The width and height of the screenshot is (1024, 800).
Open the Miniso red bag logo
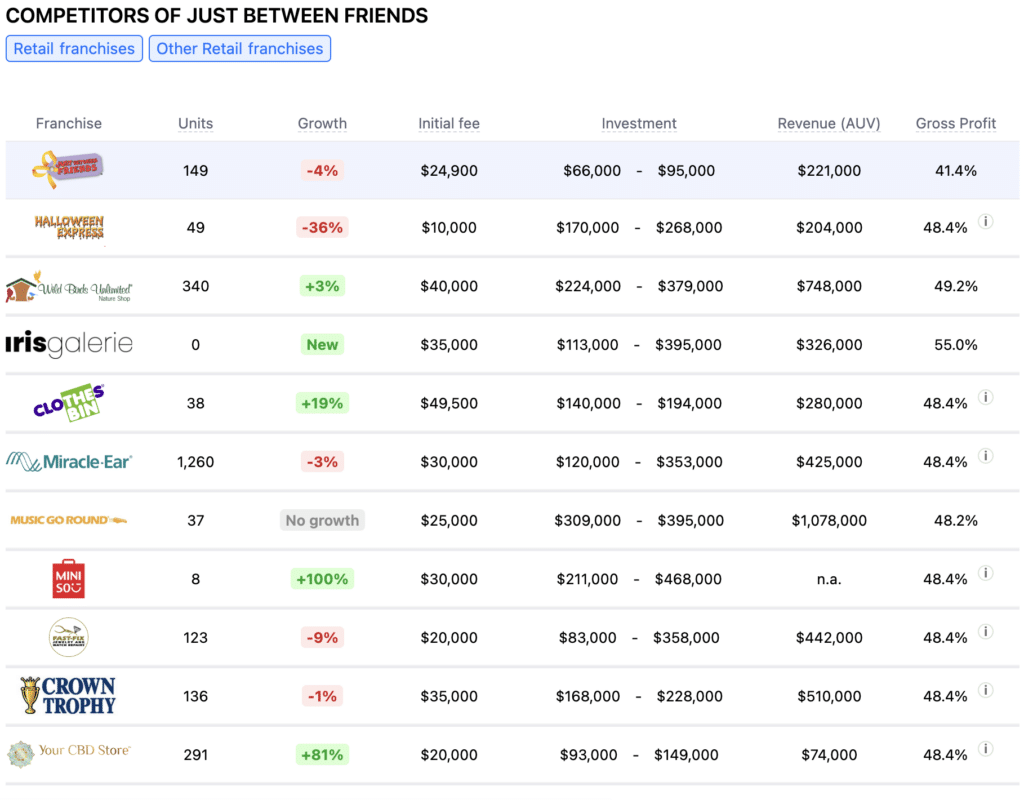click(69, 579)
